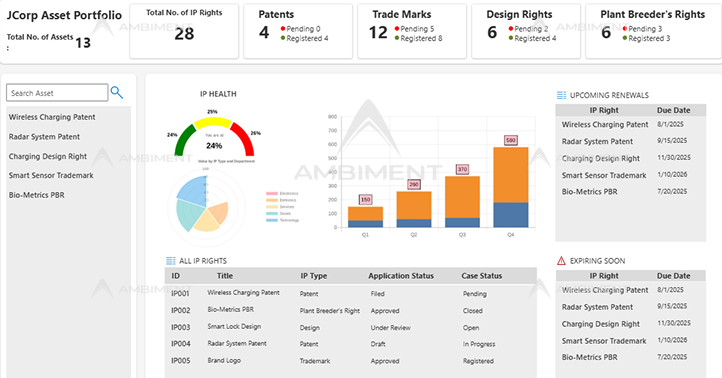Click the Closed case status cell
Screen dimensions: 722x378
click(472, 311)
